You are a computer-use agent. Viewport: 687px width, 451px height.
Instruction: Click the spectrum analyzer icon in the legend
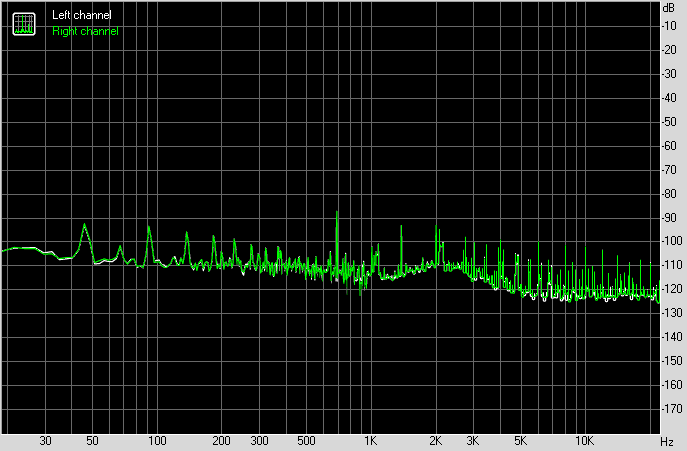coord(24,24)
